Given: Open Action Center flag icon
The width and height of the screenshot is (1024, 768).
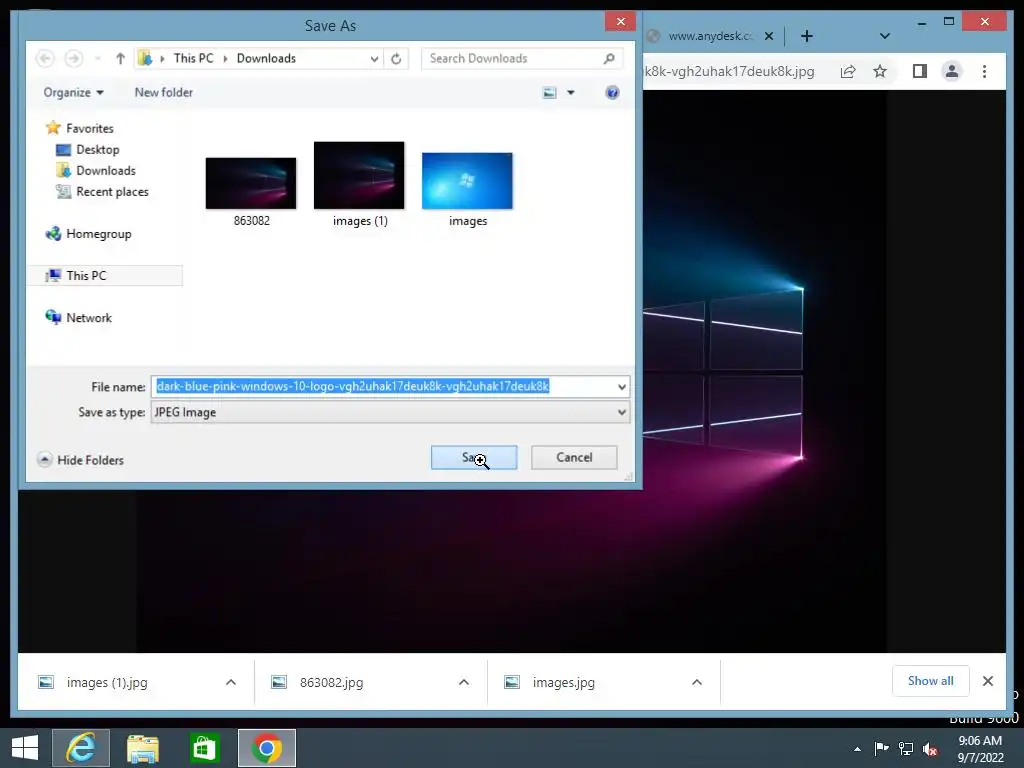Looking at the screenshot, I should pyautogui.click(x=881, y=748).
